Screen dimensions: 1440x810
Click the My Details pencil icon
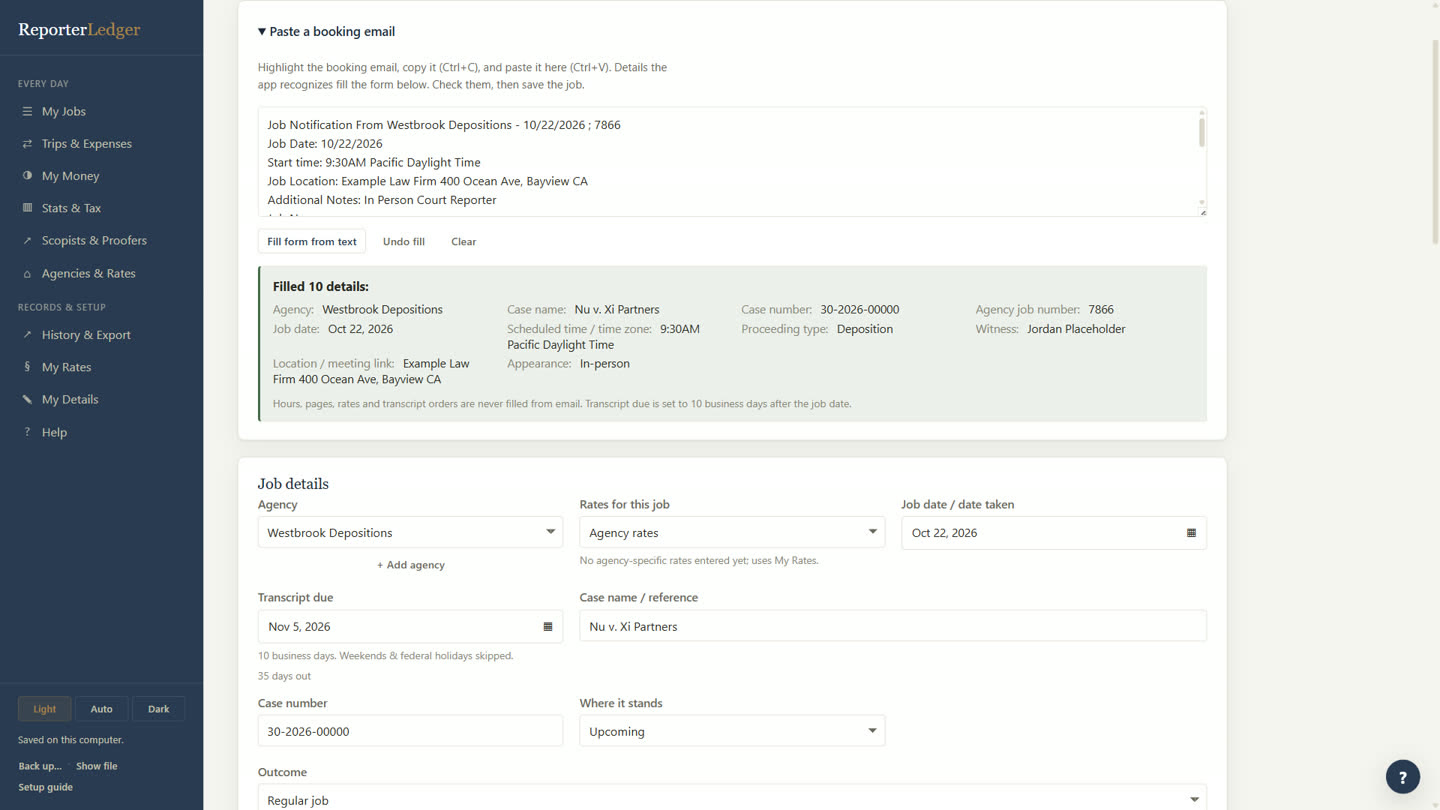pos(27,399)
